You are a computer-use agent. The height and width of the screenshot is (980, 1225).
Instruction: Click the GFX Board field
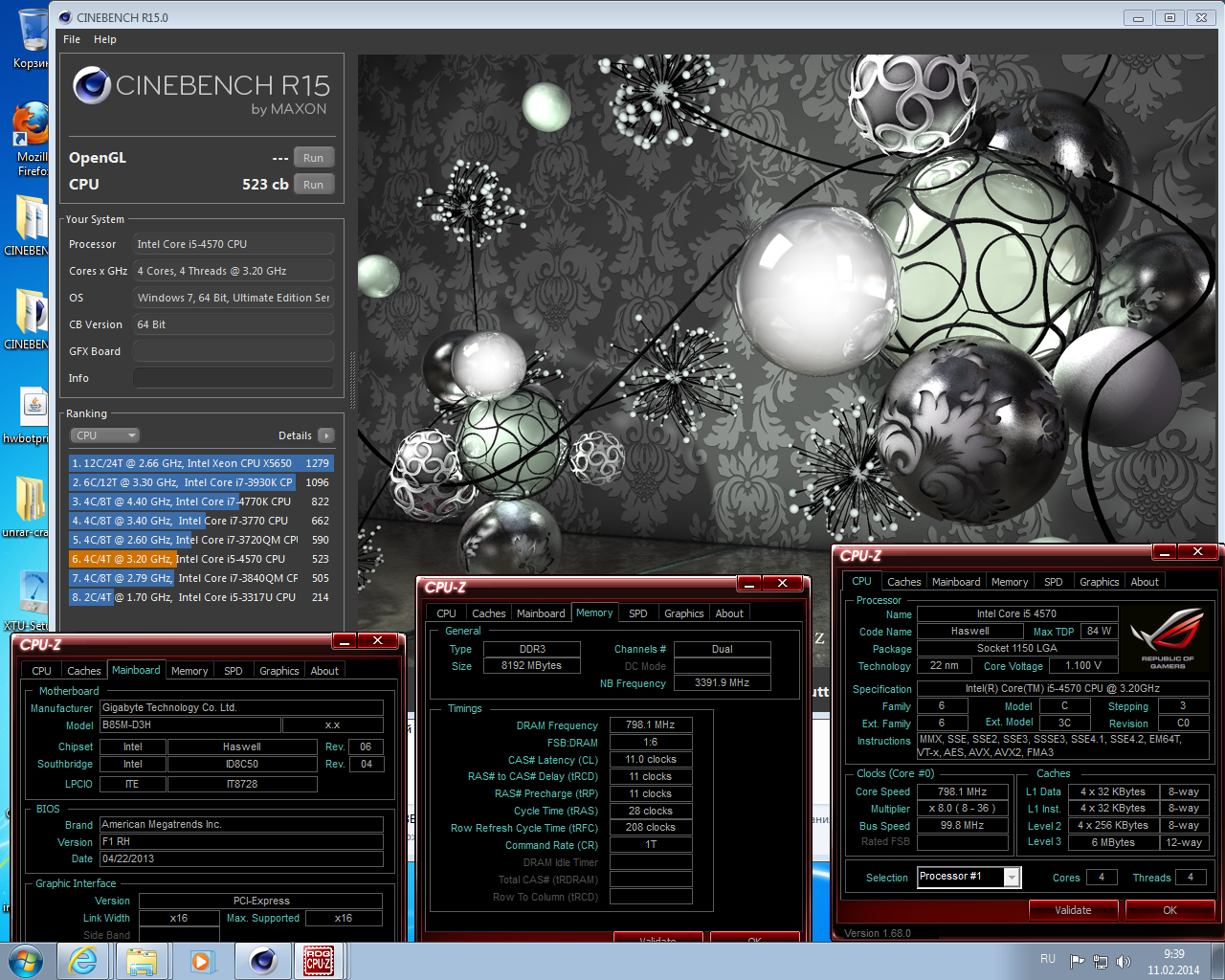[x=234, y=351]
